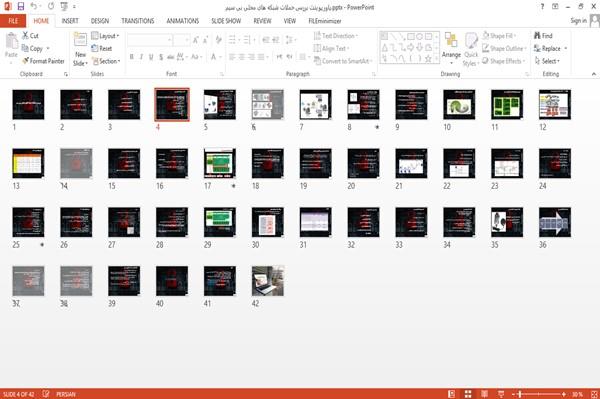Click the zoom slider track
Screen dimensions: 600x399
point(539,394)
